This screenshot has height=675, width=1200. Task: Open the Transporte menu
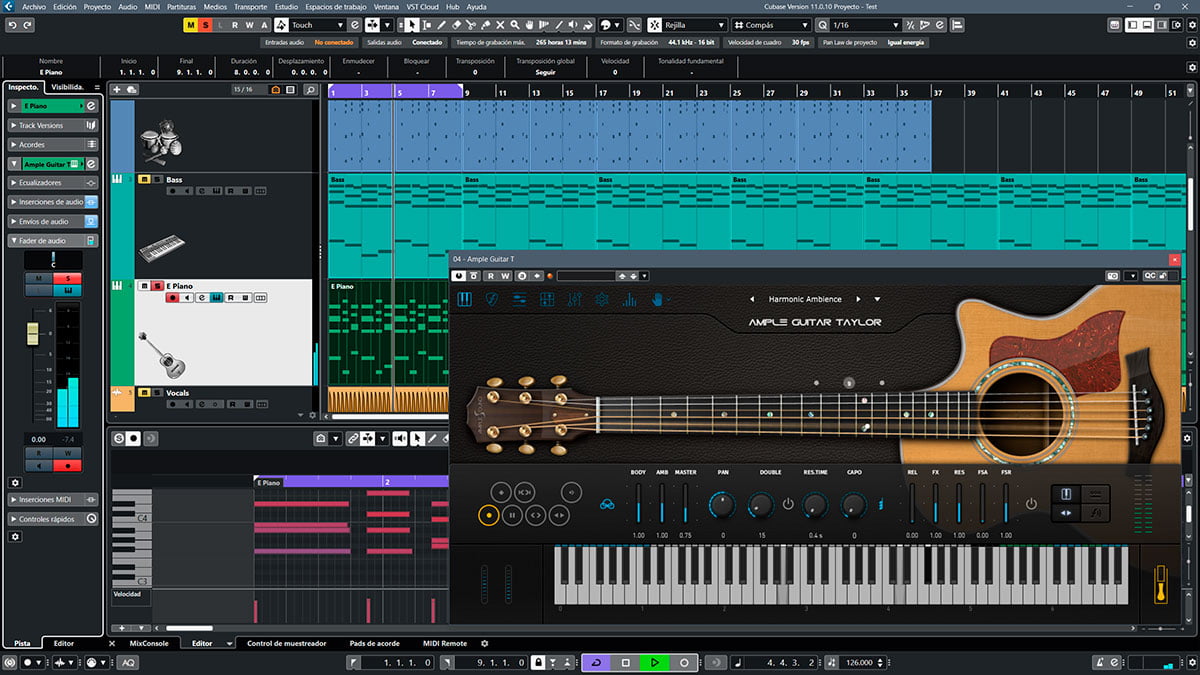pos(250,6)
